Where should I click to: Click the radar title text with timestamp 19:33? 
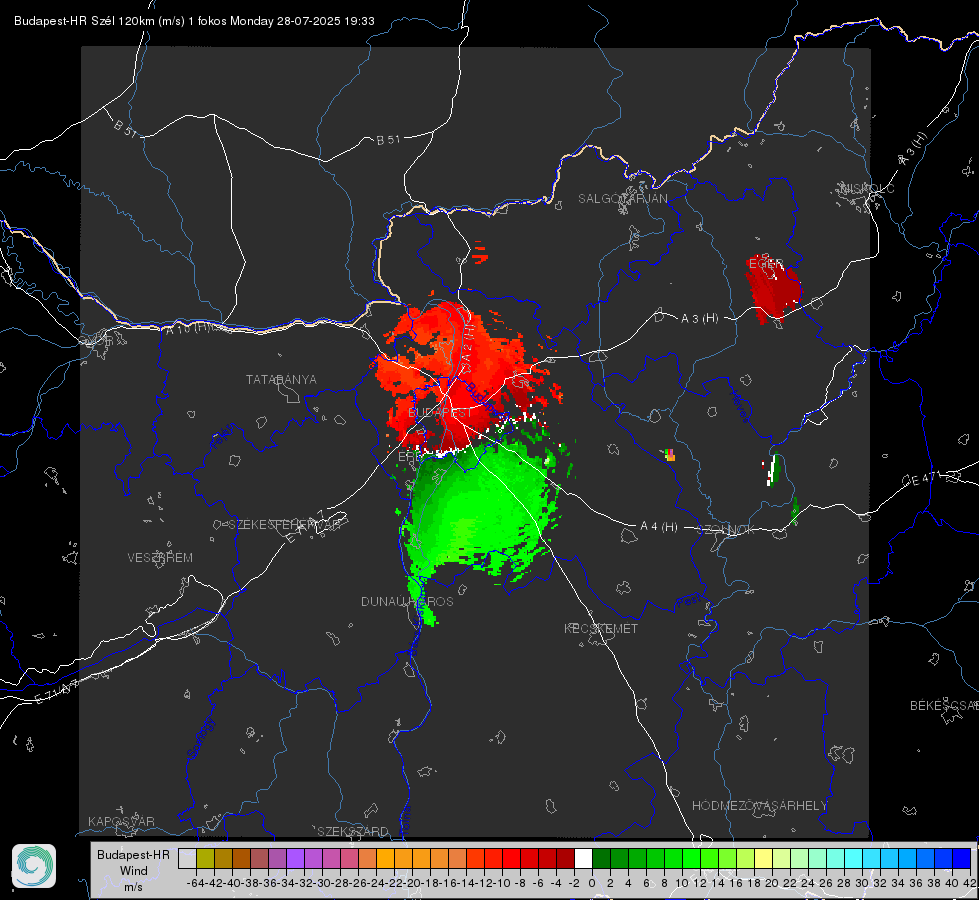194,21
